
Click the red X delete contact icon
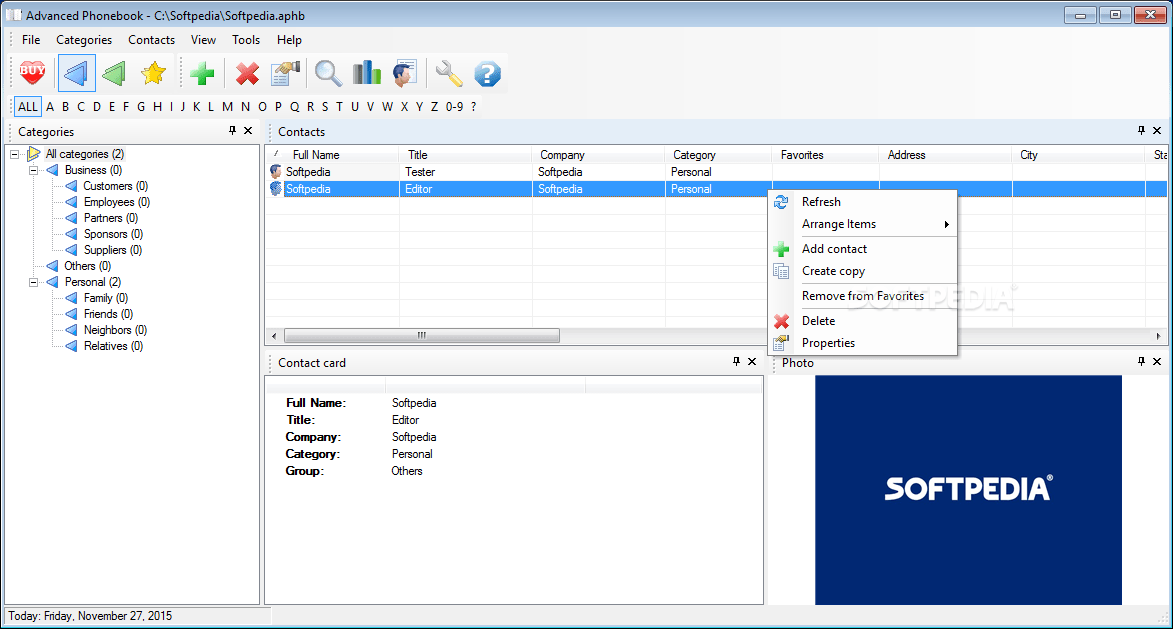(246, 72)
